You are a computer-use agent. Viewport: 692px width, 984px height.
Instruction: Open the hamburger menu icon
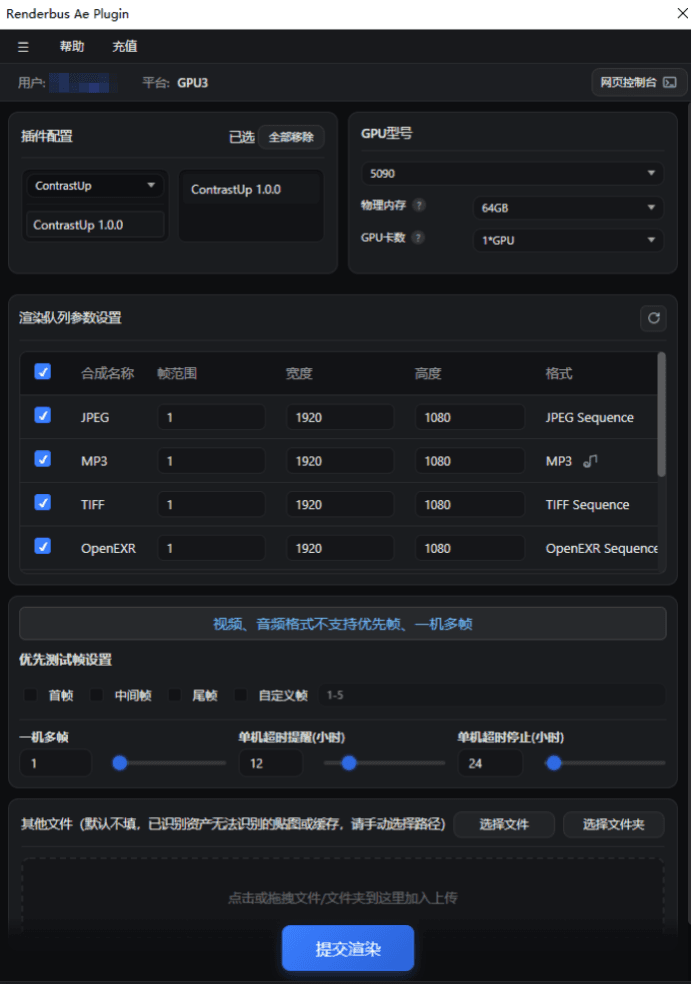[23, 47]
